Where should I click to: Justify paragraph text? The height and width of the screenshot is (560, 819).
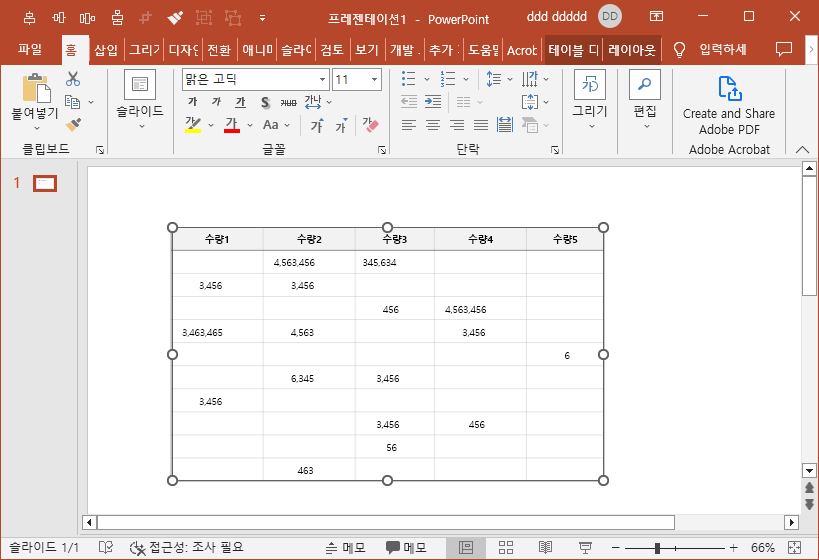[x=481, y=125]
